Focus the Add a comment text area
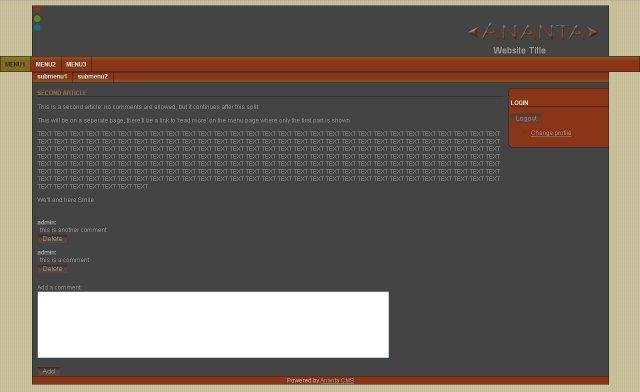Viewport: 640px width, 392px height. [213, 325]
